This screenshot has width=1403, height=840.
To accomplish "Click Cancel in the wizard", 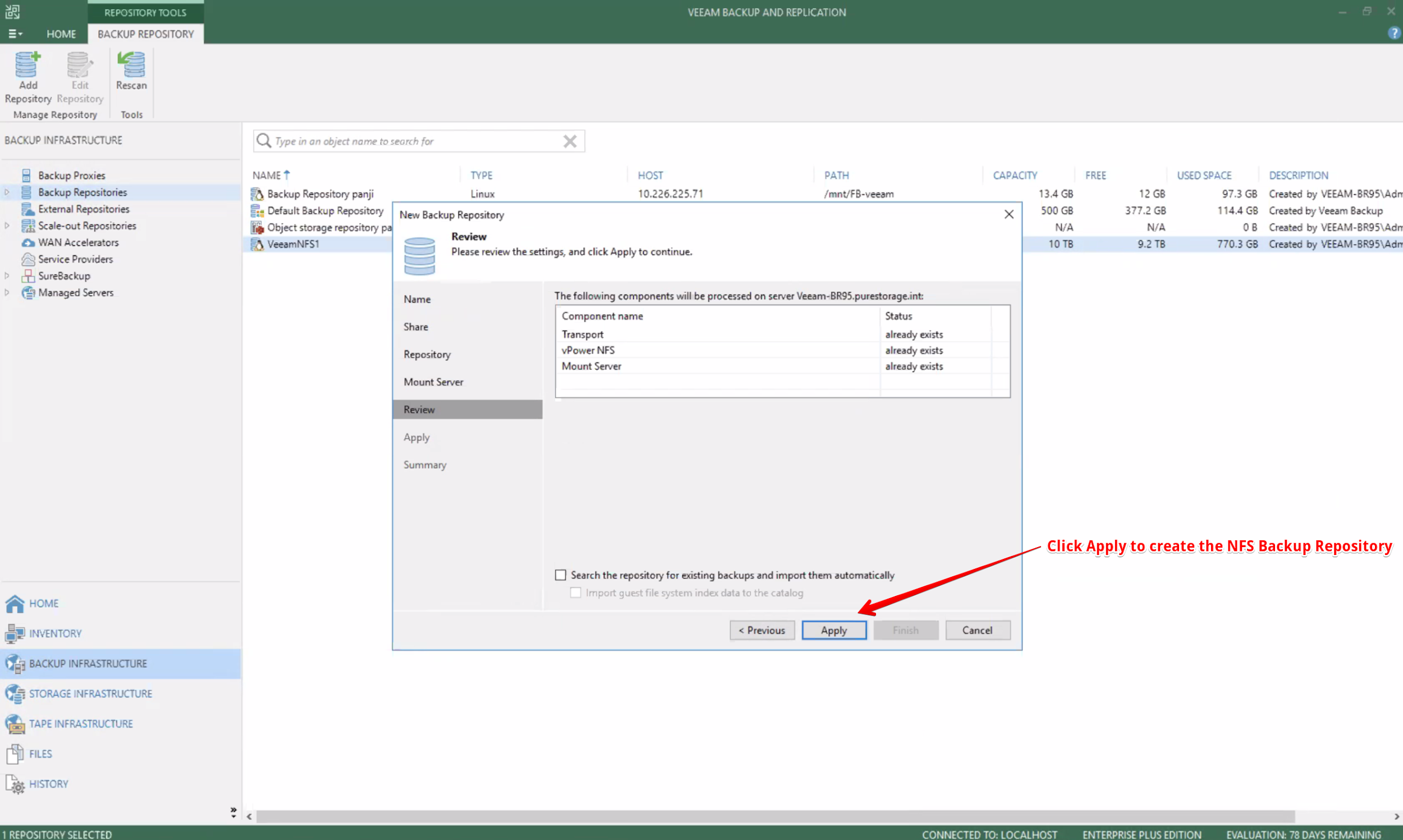I will [x=978, y=631].
